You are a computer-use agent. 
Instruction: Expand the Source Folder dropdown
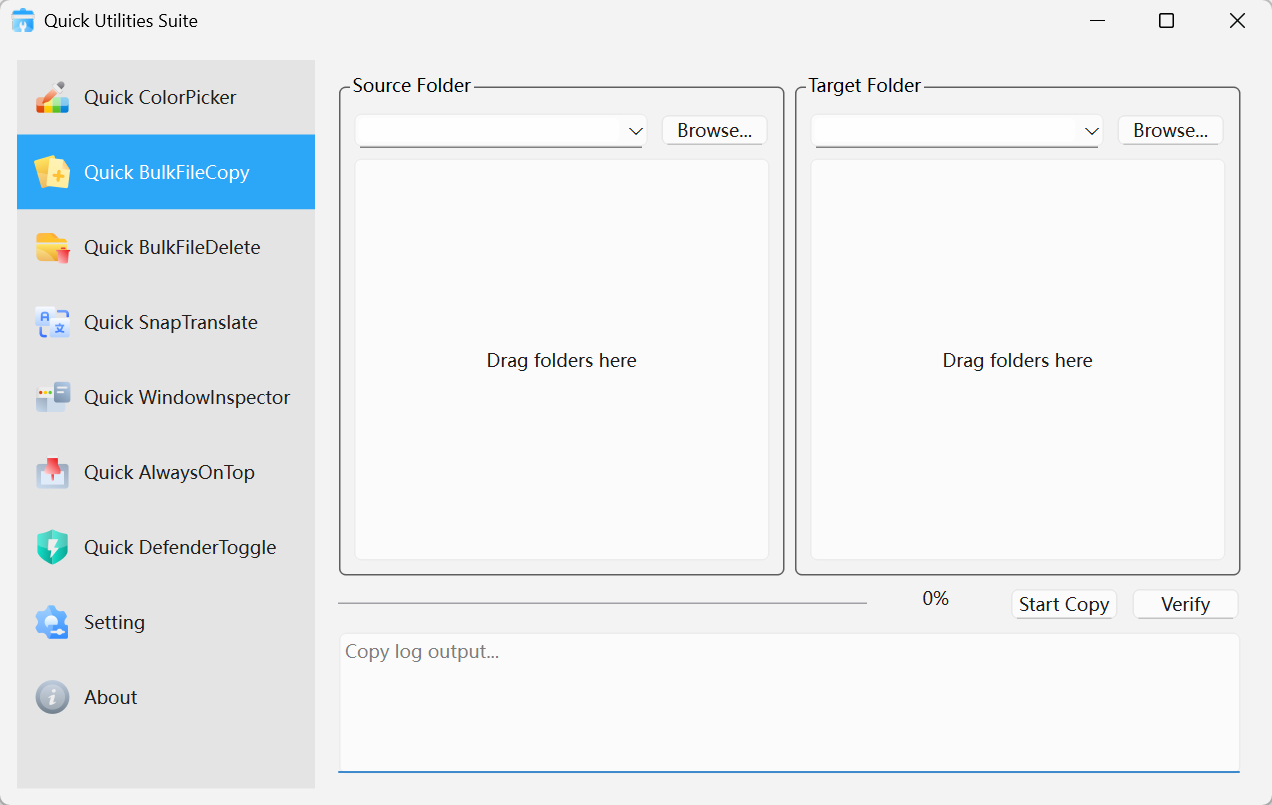[x=636, y=130]
